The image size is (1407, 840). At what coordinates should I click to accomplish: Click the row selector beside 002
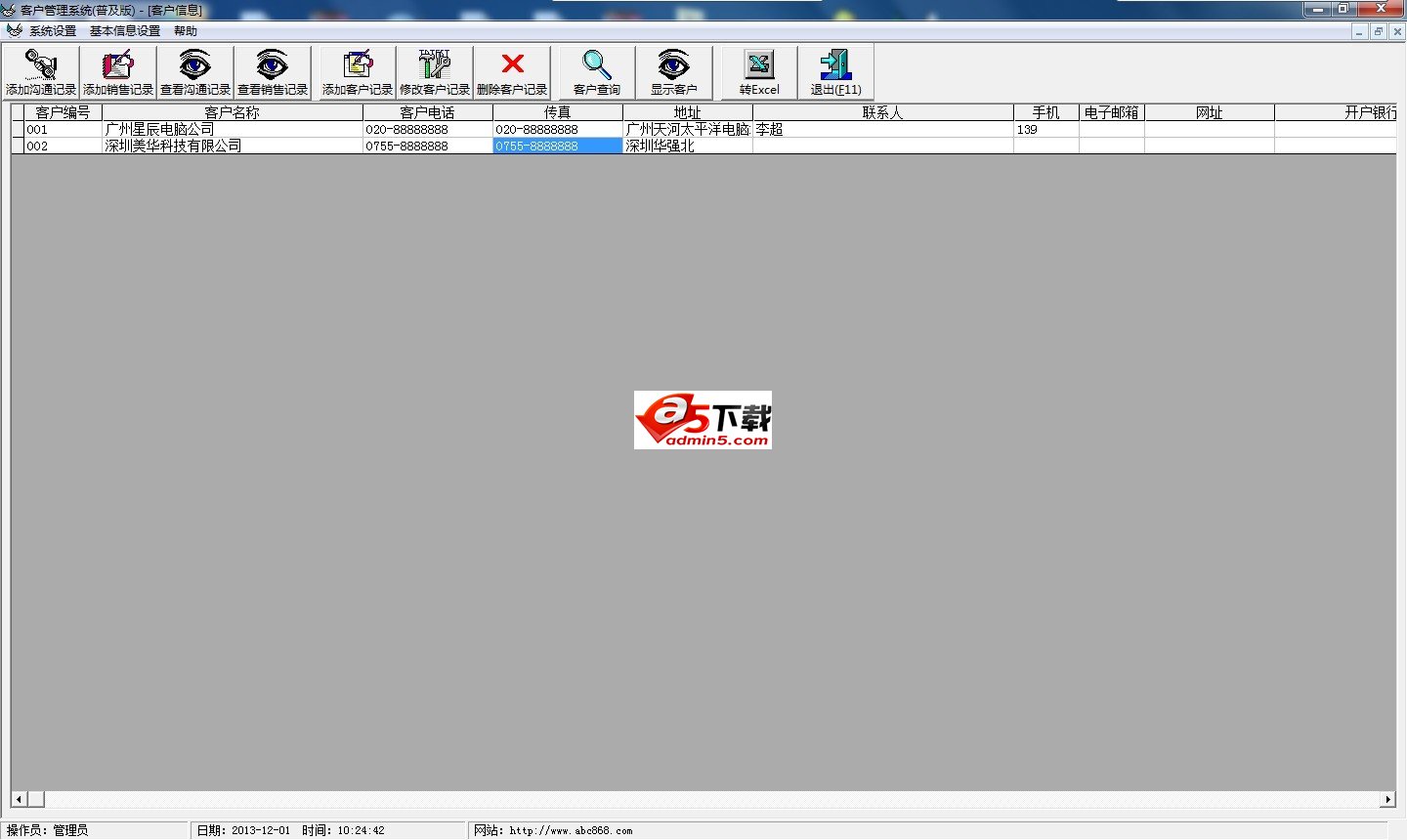click(x=18, y=146)
